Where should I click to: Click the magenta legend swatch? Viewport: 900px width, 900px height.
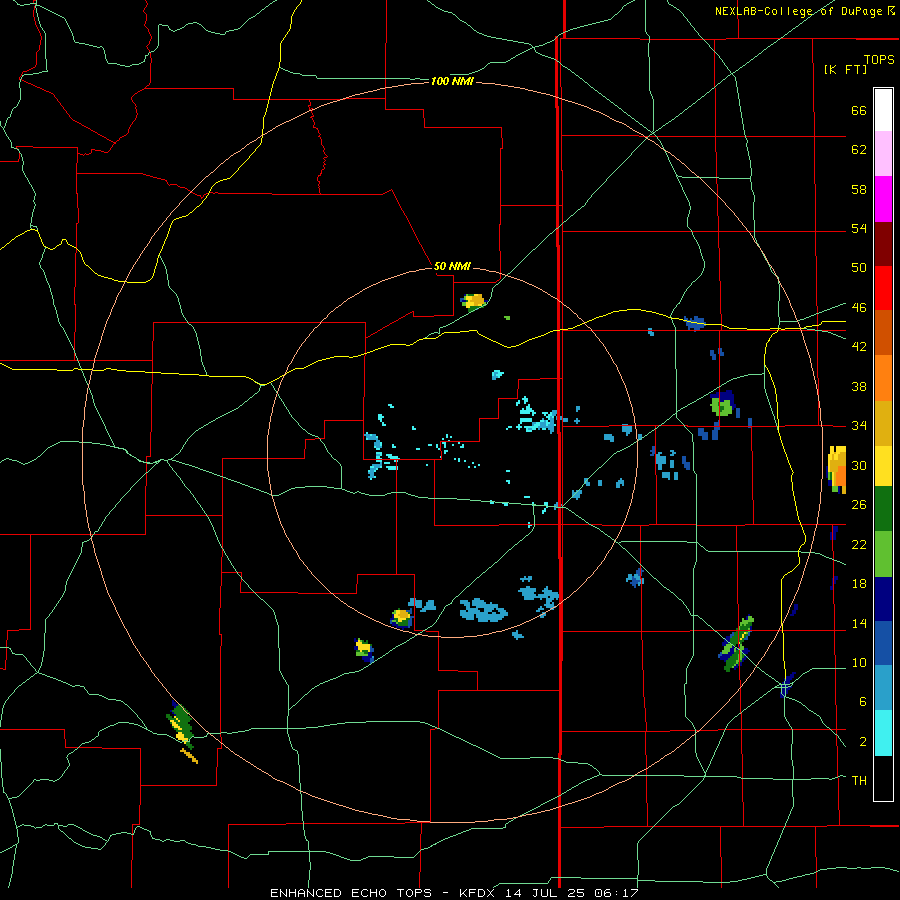883,199
